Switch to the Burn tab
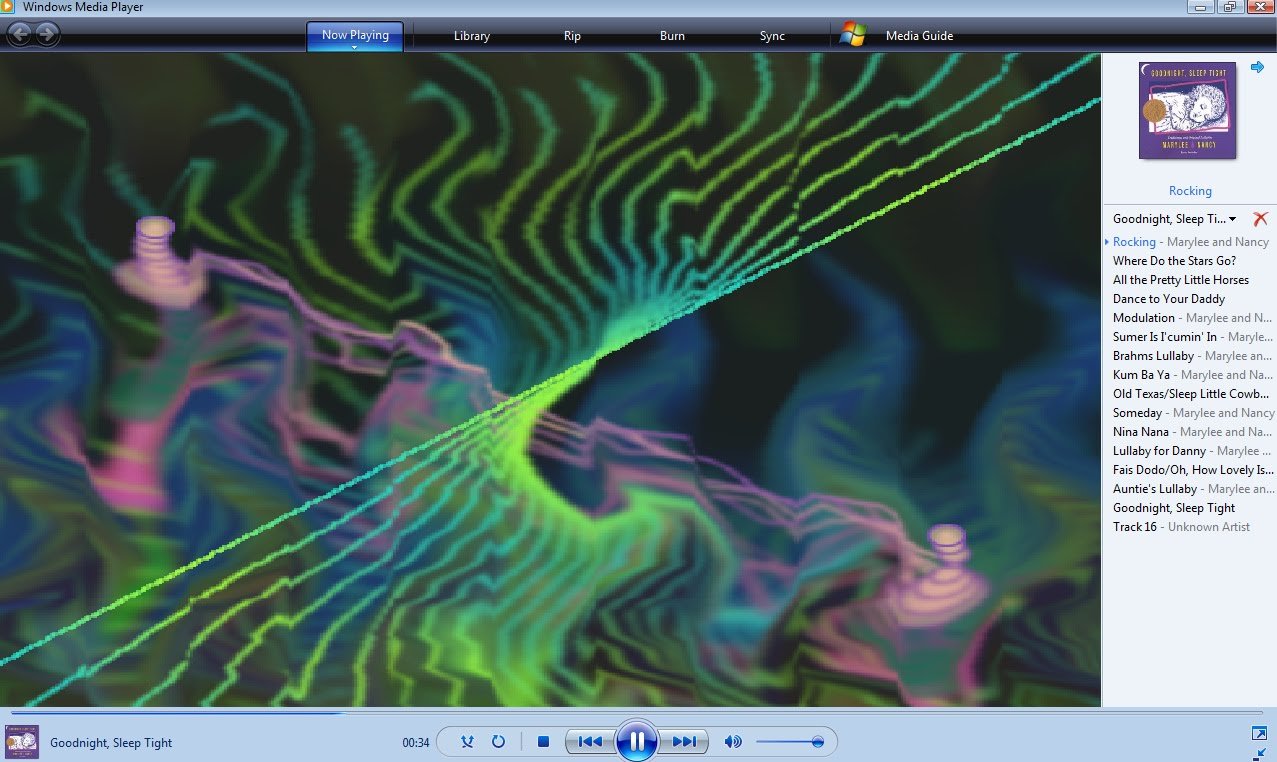Viewport: 1277px width, 762px height. tap(672, 36)
